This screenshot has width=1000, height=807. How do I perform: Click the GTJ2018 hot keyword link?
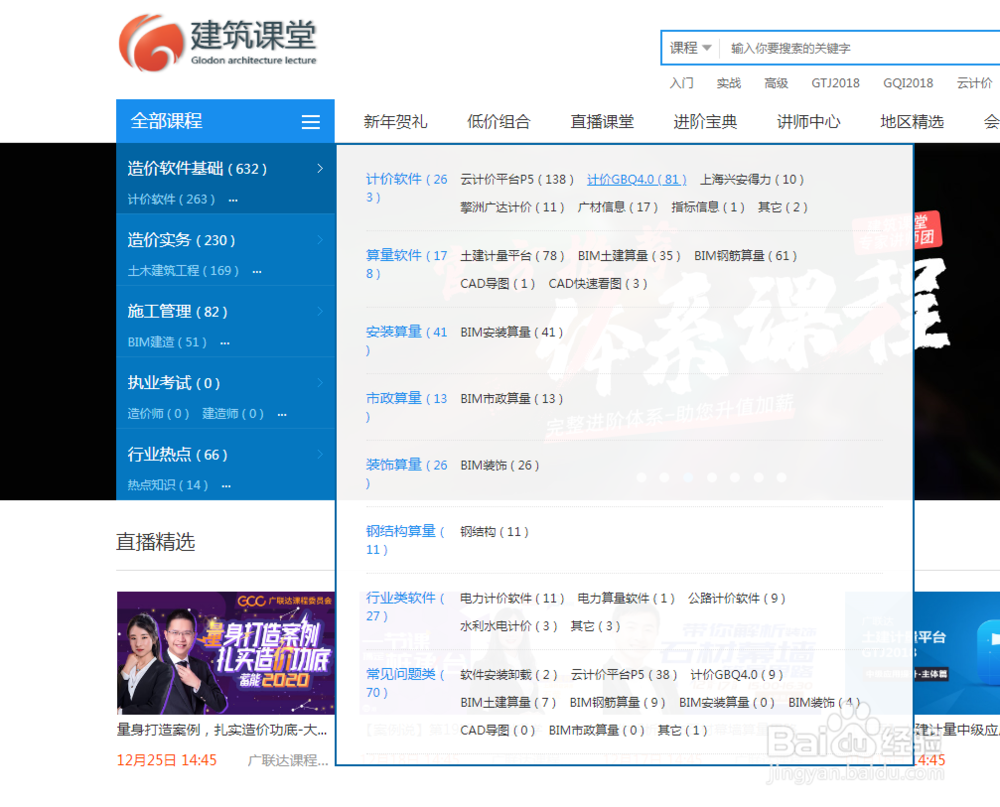(835, 83)
